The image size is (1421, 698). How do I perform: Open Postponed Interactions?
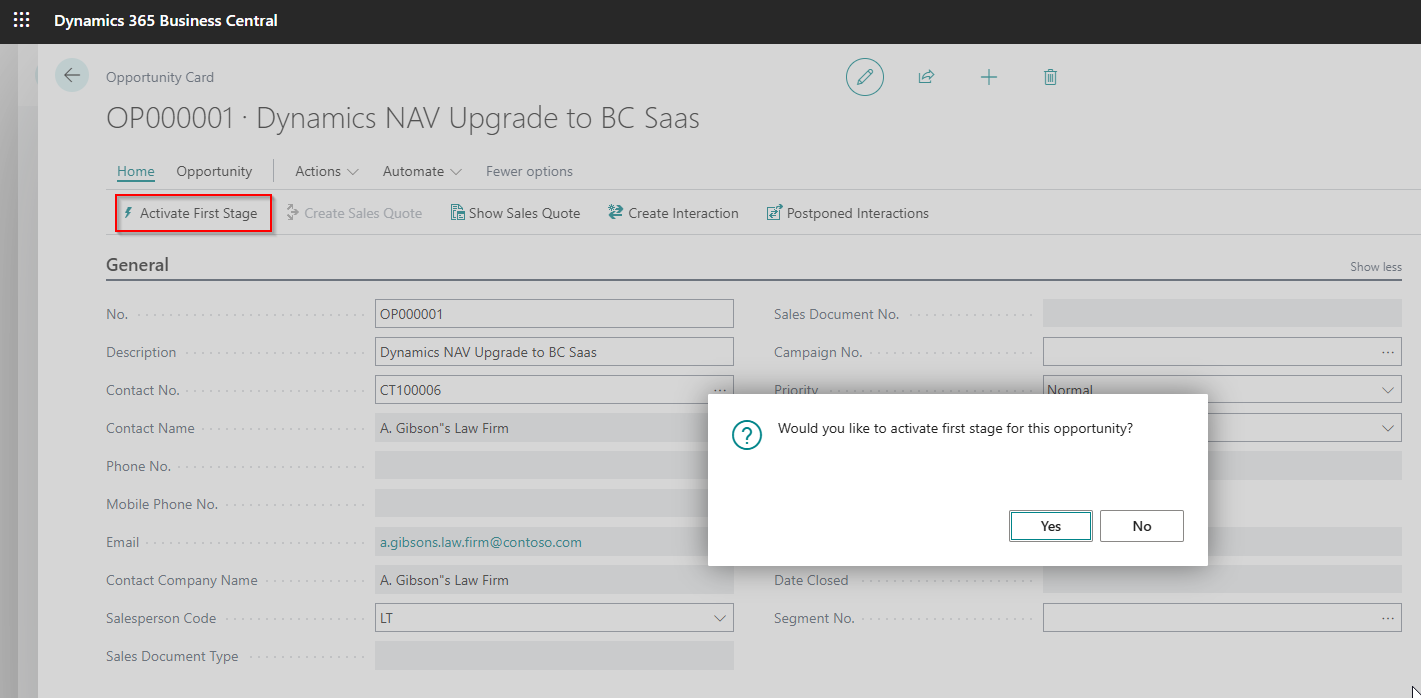coord(847,213)
